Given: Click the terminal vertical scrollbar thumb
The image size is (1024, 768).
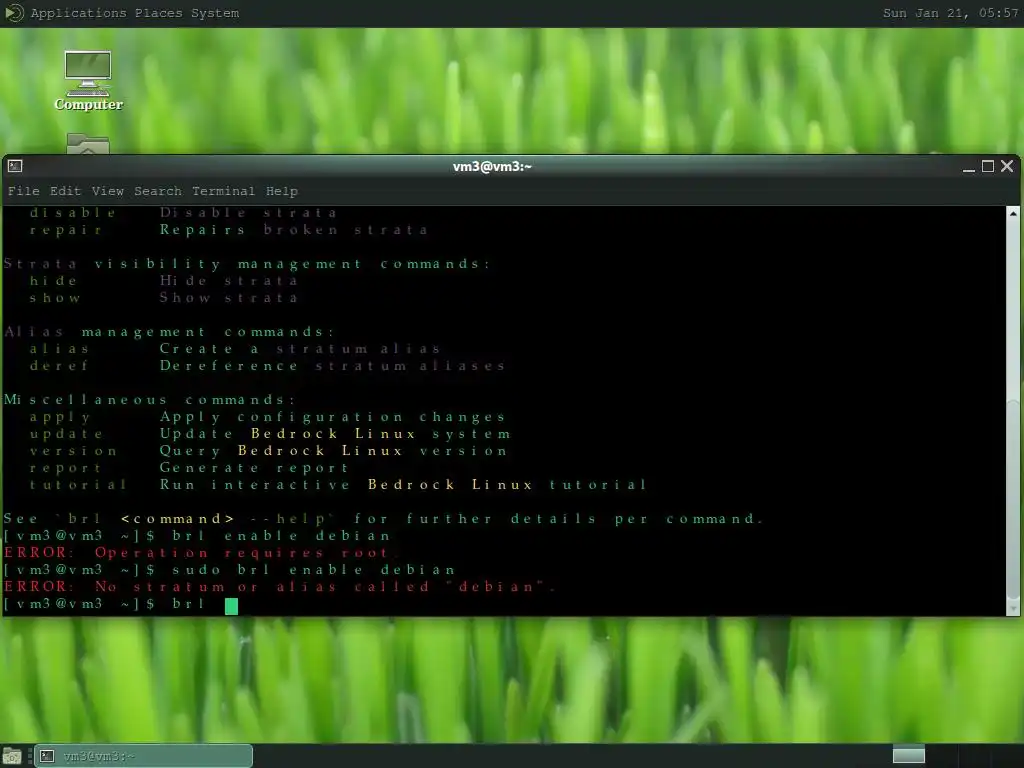Looking at the screenshot, I should click(x=1013, y=500).
